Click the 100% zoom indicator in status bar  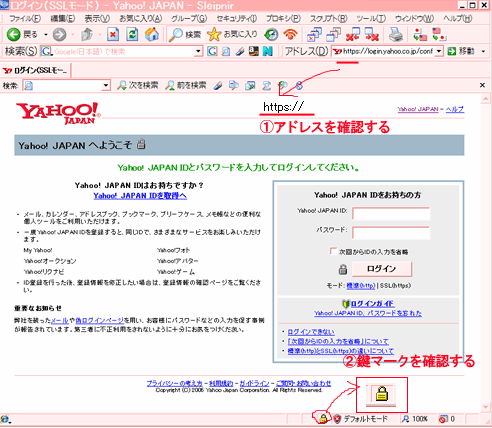(x=415, y=419)
